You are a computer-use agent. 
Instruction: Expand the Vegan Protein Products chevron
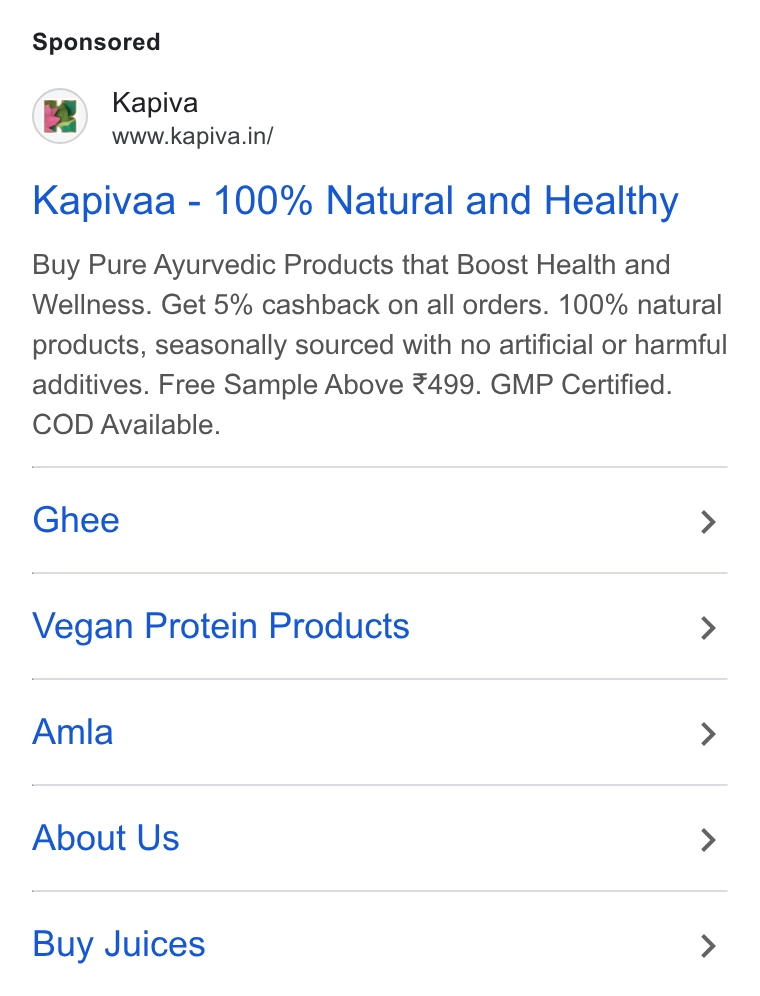tap(708, 628)
